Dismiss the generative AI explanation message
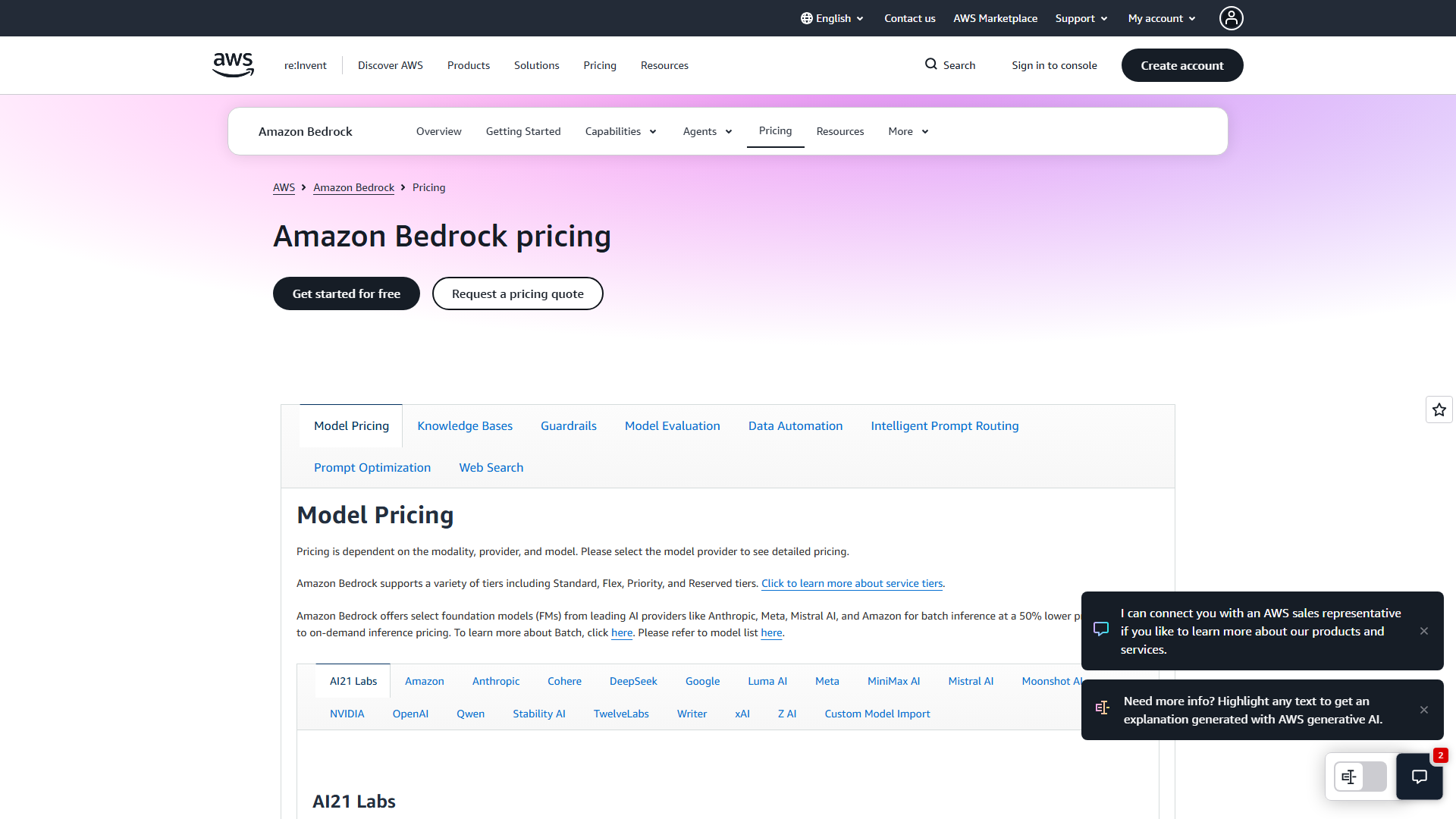The height and width of the screenshot is (819, 1456). (1423, 710)
